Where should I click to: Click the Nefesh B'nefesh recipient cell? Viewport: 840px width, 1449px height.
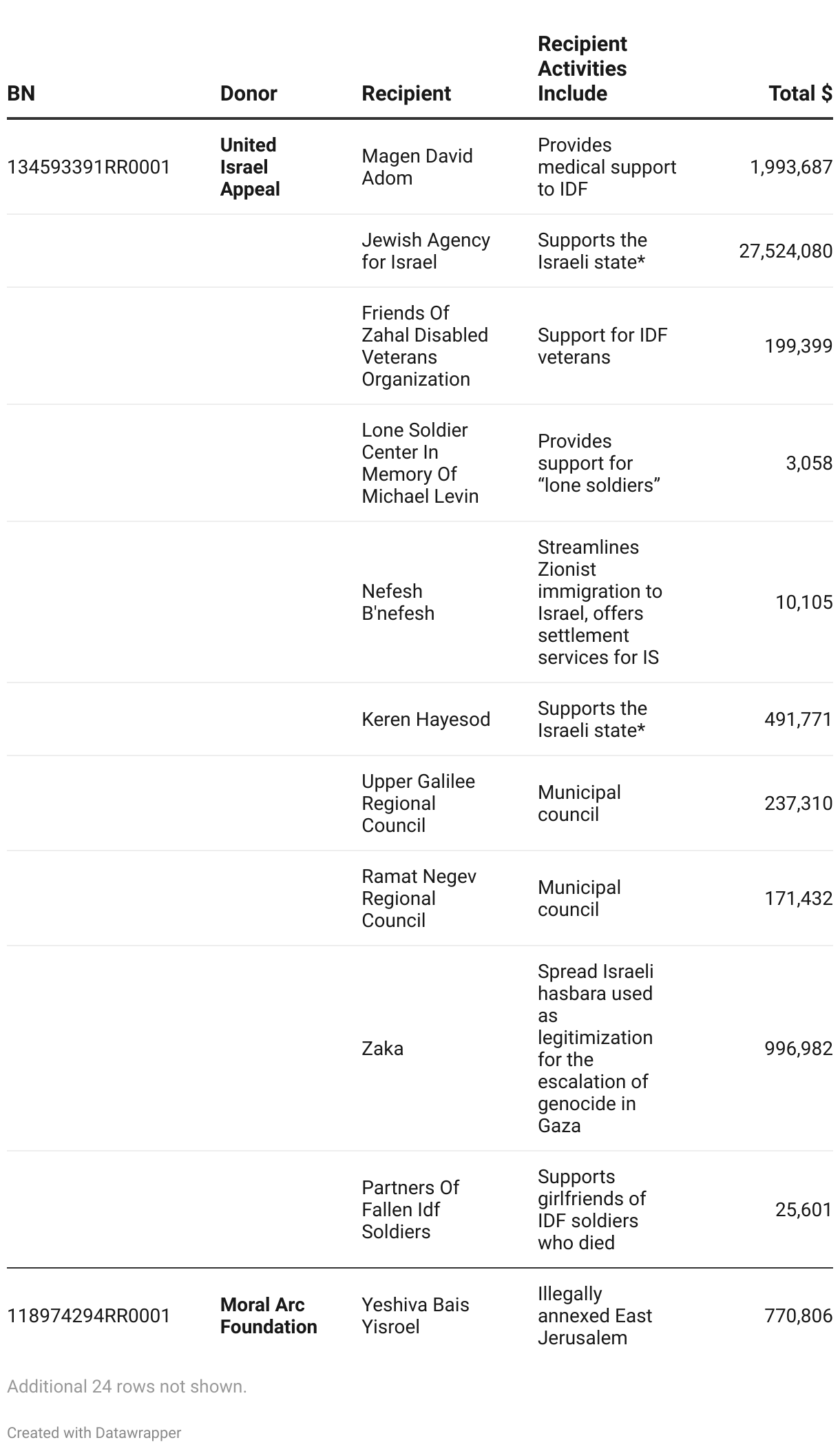[398, 602]
